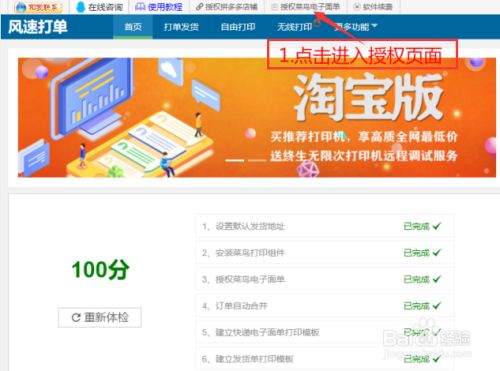Switch to the 自由打印 tab

point(238,27)
